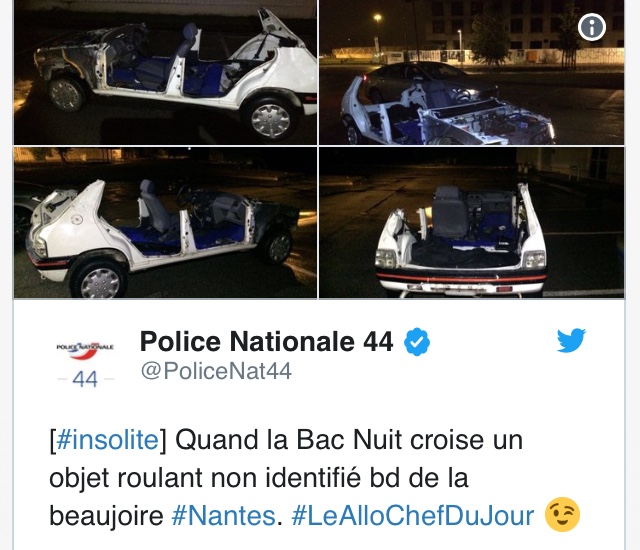Click the number 44 under the logo
The width and height of the screenshot is (640, 550).
[85, 379]
